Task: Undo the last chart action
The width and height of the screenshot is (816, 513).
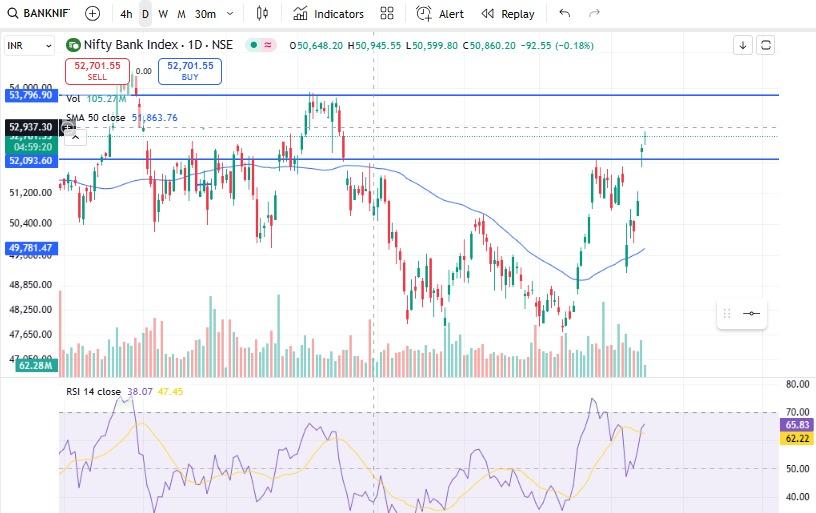Action: point(565,14)
